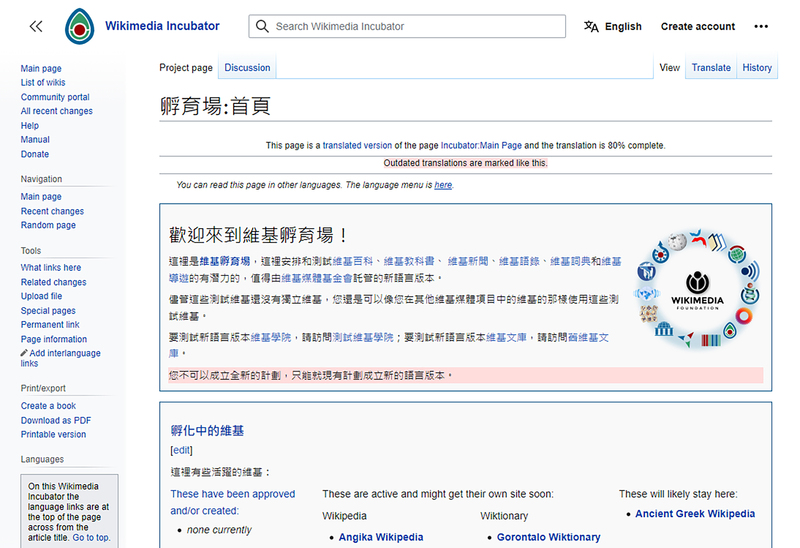Click the Upload file link
This screenshot has width=800, height=548.
tap(41, 296)
